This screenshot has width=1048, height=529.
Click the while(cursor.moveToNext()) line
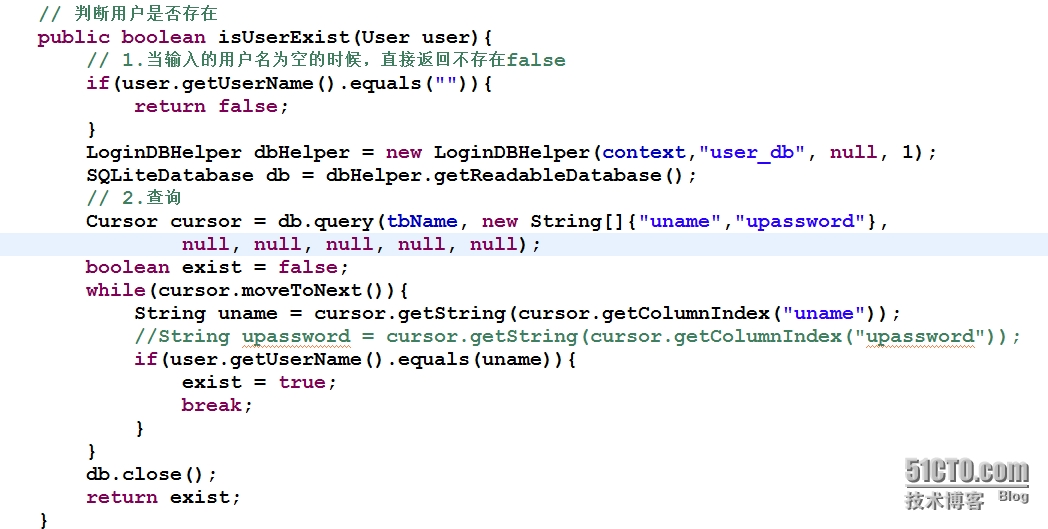247,290
